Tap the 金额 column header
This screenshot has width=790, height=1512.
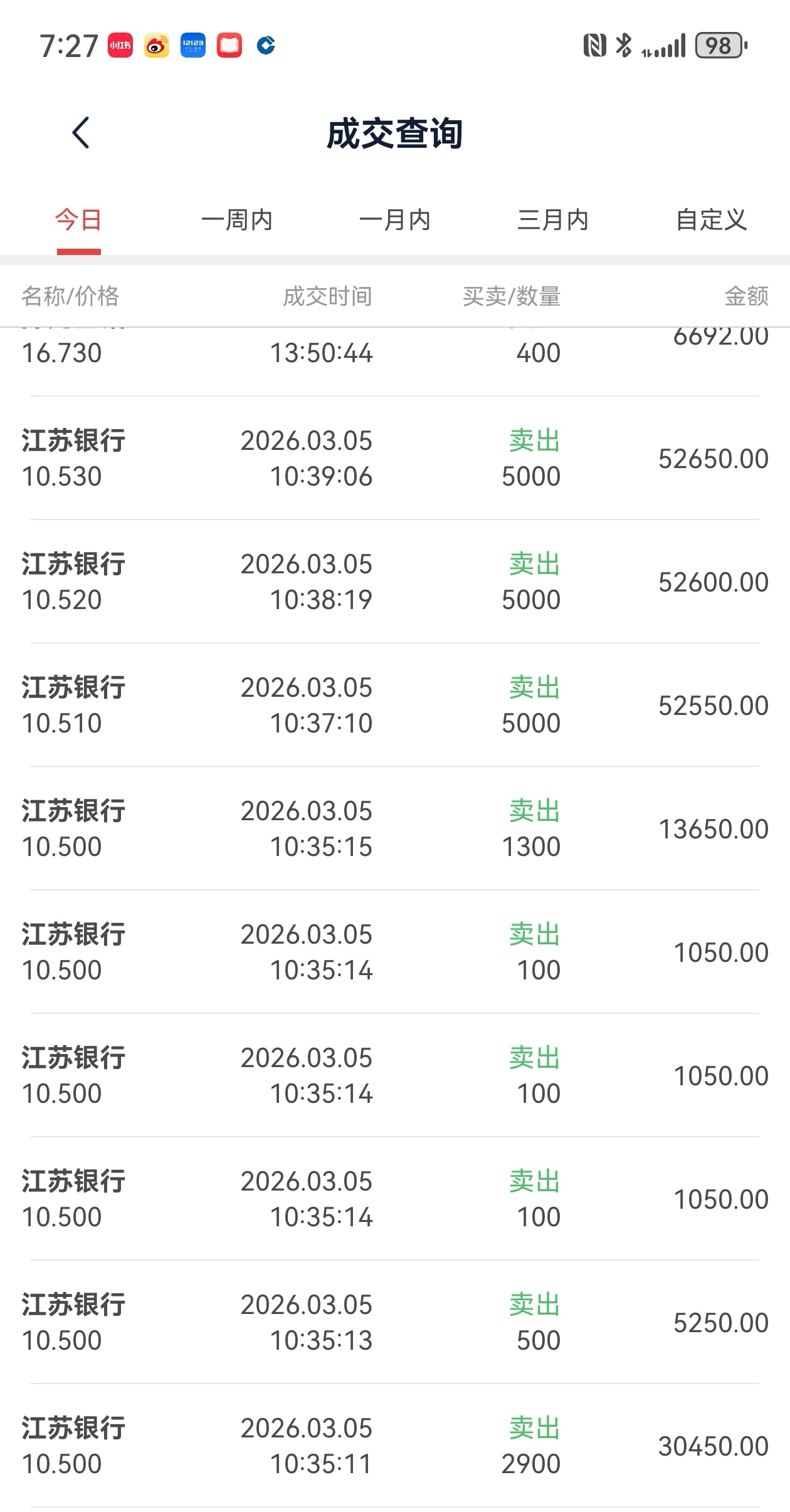746,296
